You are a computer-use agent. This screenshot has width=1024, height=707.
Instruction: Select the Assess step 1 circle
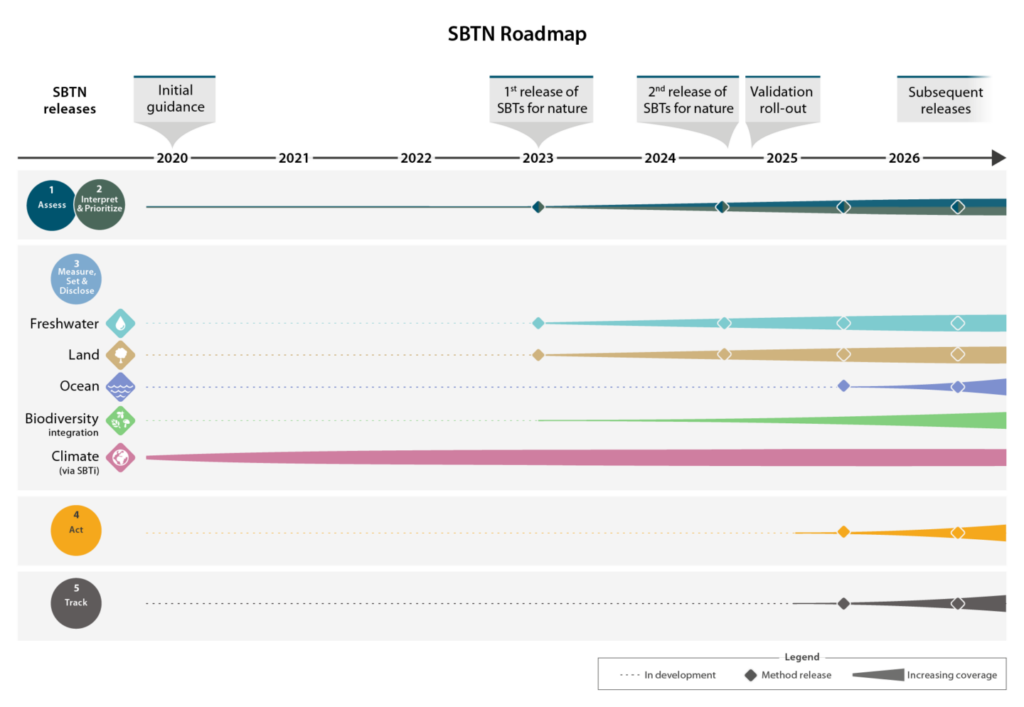pos(51,205)
